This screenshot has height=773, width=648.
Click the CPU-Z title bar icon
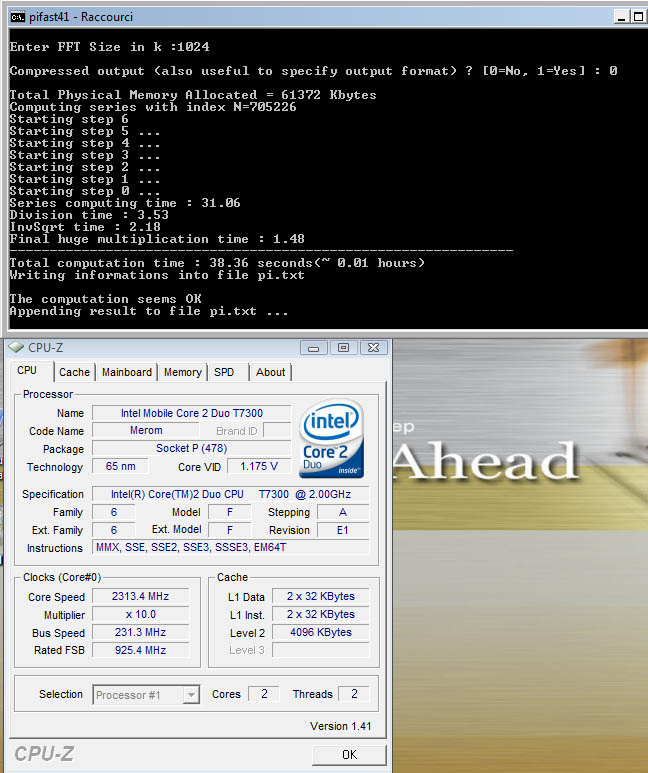(16, 348)
